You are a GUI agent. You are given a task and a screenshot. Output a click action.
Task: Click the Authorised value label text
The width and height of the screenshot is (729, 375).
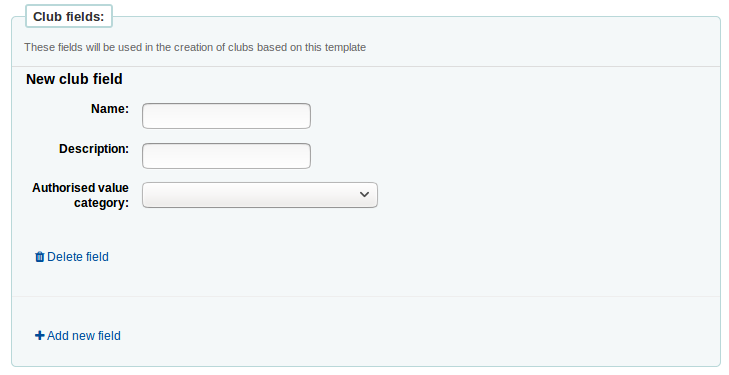pos(80,188)
